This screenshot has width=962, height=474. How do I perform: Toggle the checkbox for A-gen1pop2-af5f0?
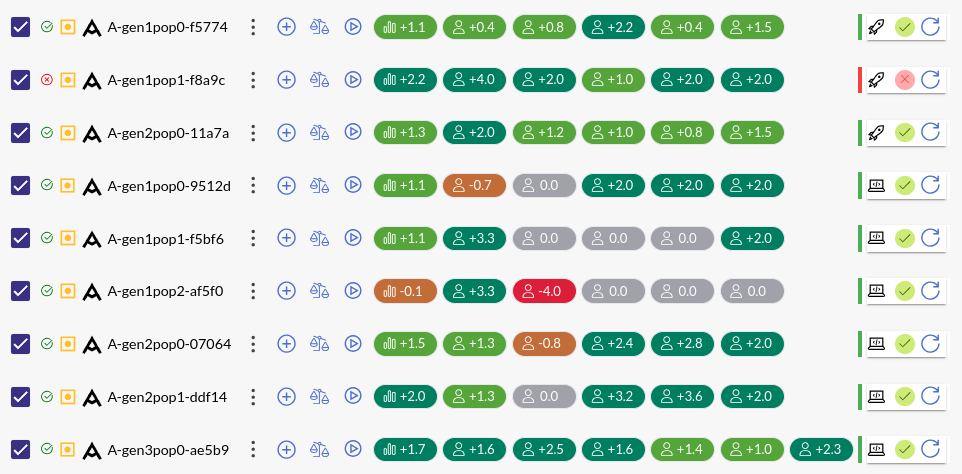coord(20,291)
